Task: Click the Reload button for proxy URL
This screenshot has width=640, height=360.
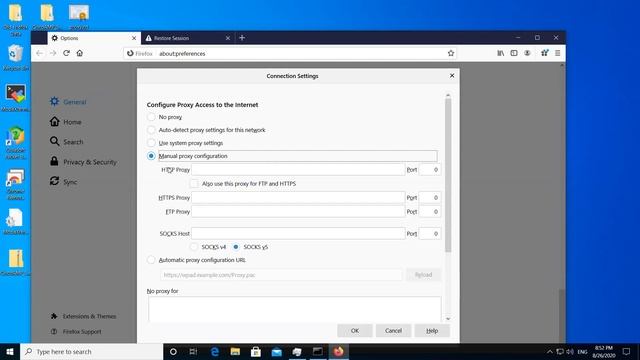Action: tap(423, 275)
